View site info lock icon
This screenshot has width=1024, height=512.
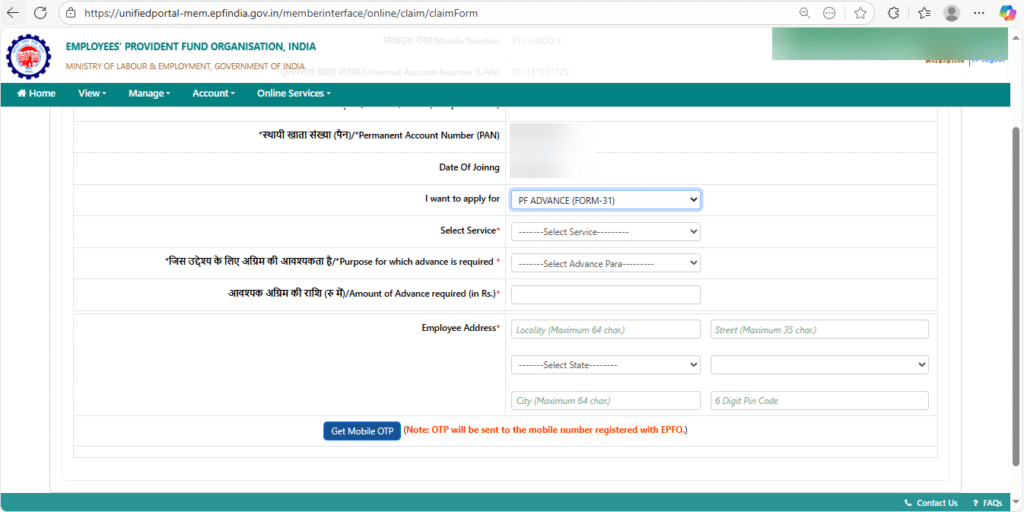click(x=72, y=12)
